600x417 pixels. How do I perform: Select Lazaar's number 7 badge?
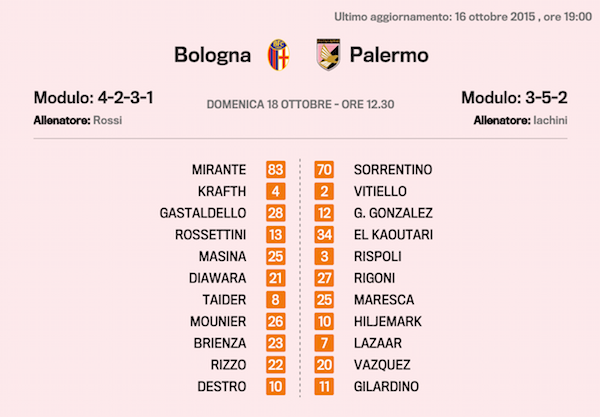coord(324,343)
